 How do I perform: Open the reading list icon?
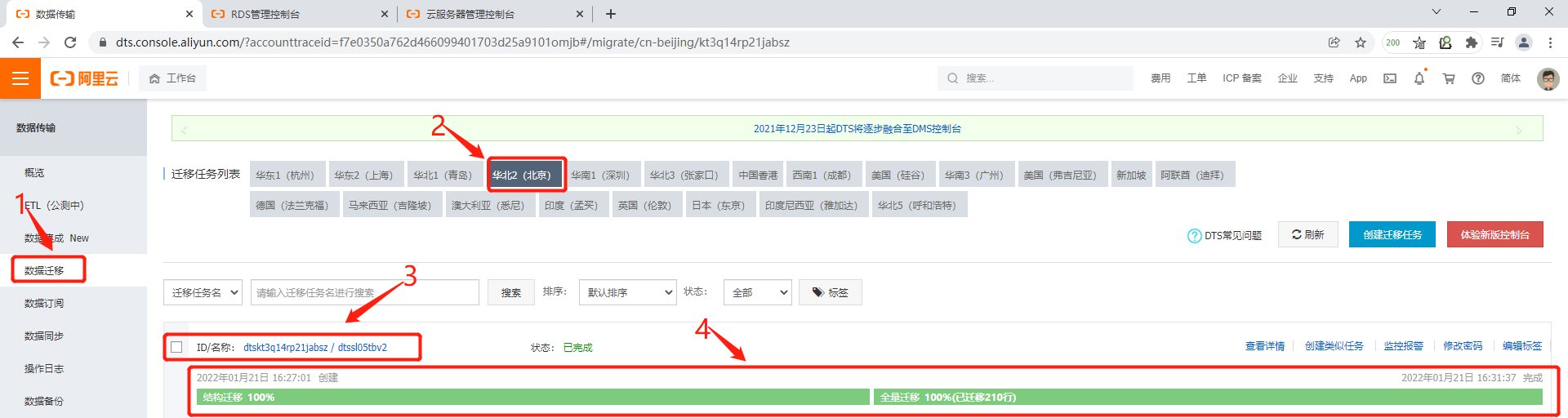(1498, 42)
